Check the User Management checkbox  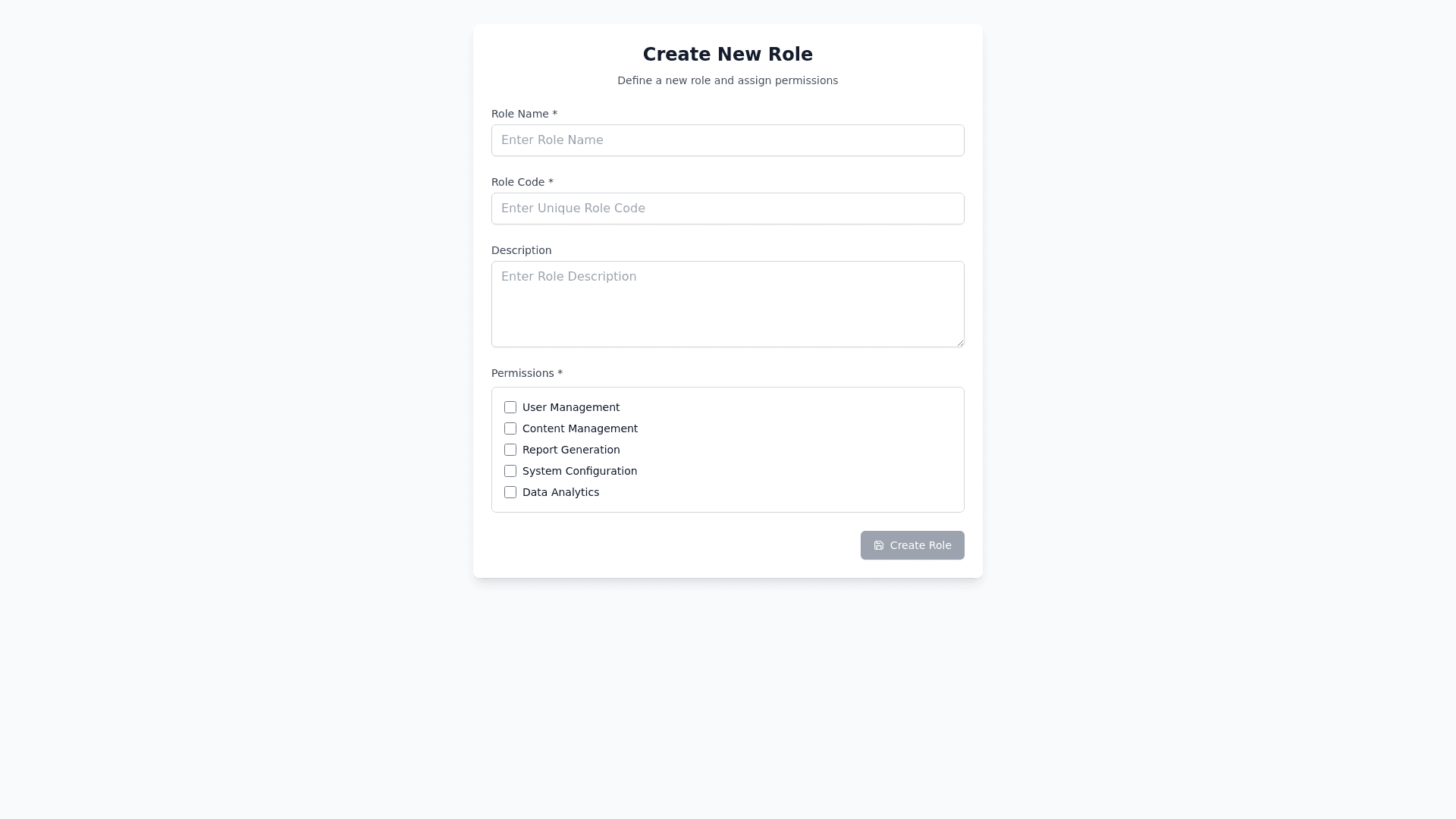[x=510, y=407]
